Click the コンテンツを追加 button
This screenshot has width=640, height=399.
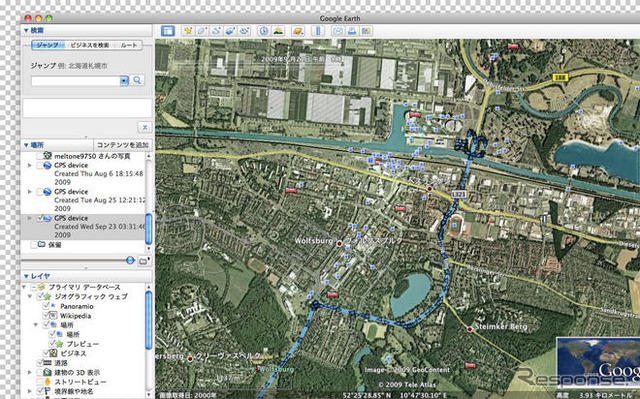click(122, 145)
